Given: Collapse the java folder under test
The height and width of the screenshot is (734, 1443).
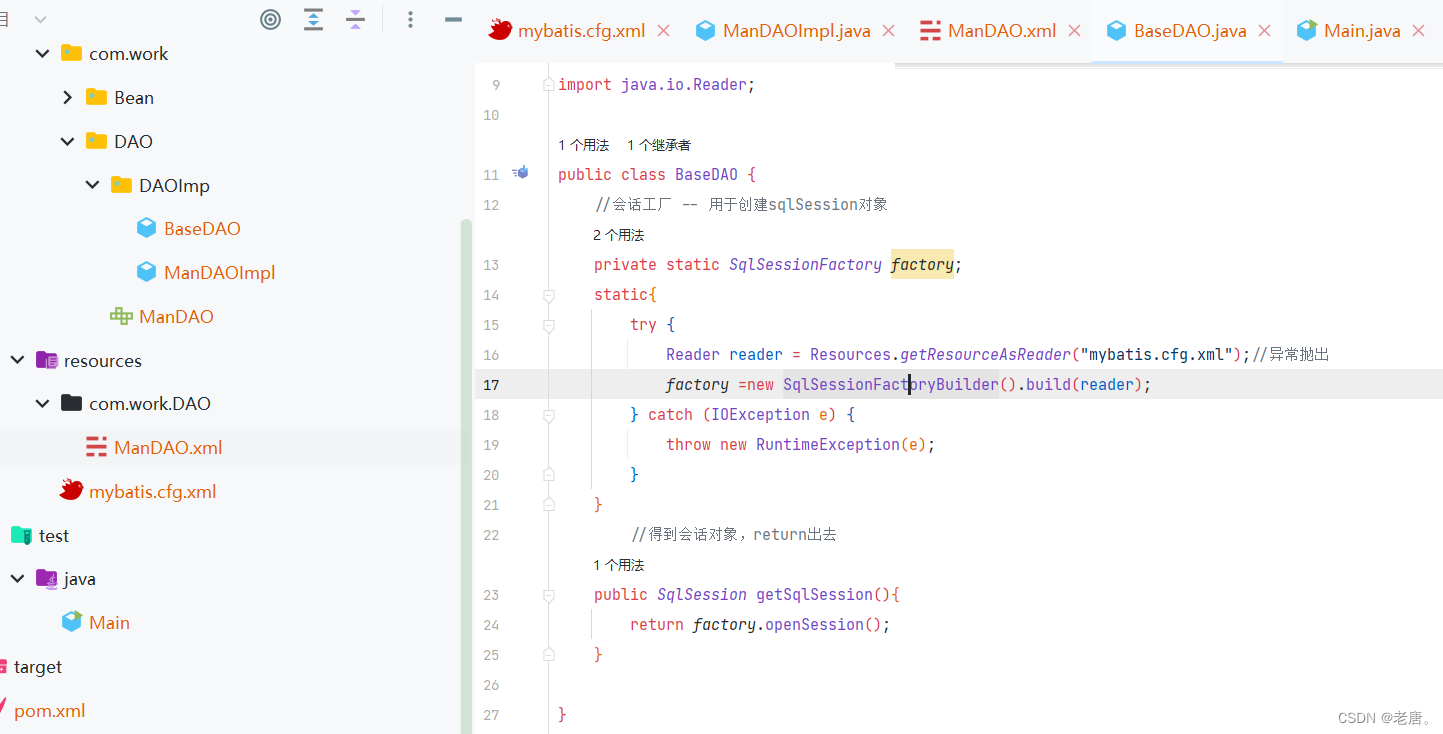Looking at the screenshot, I should click(x=17, y=579).
